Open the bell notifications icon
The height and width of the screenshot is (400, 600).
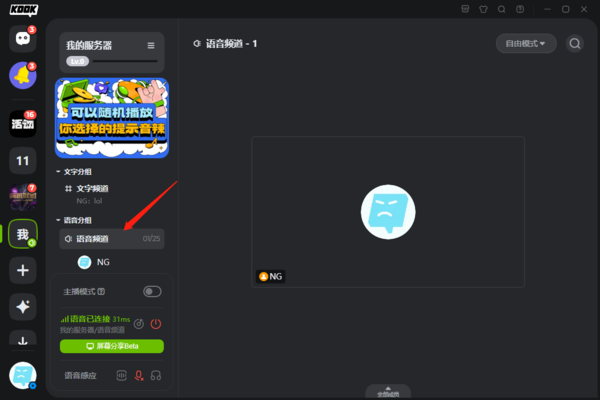(23, 75)
